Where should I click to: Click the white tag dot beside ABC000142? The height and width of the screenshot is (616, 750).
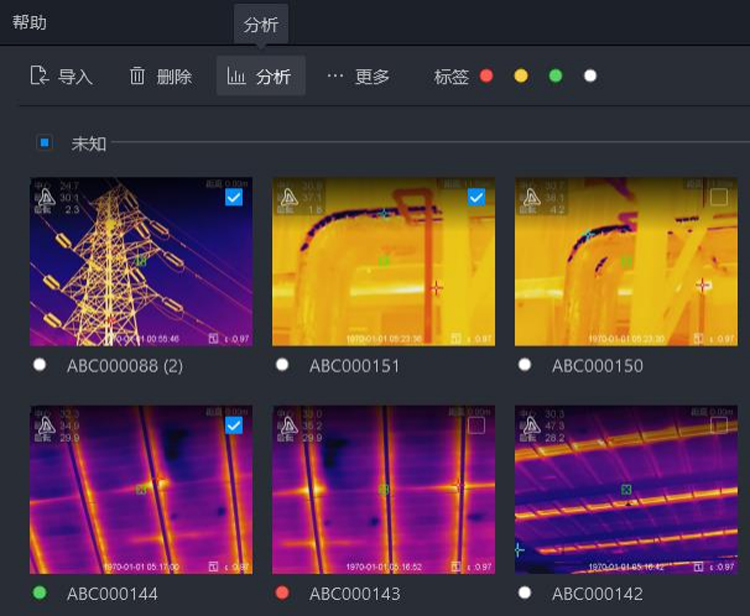pyautogui.click(x=525, y=593)
